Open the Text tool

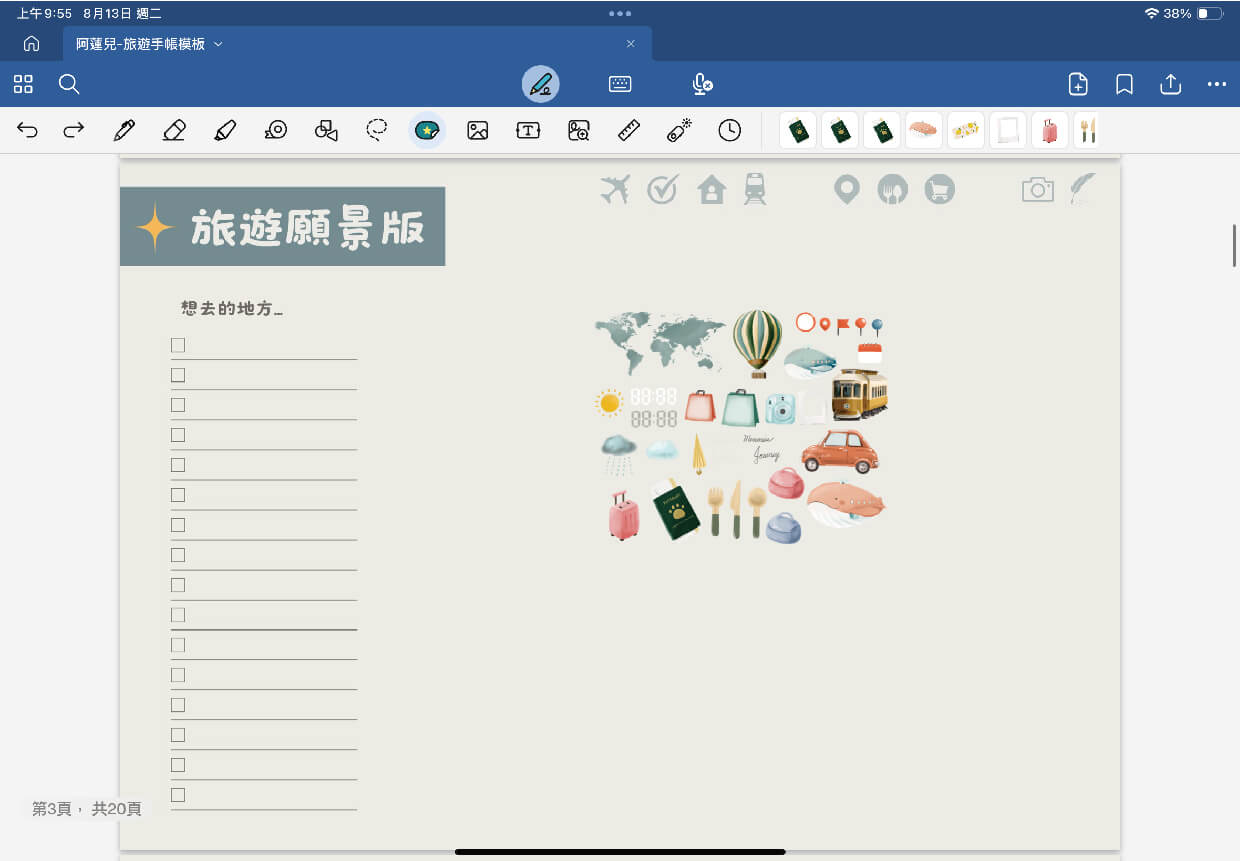coord(528,130)
